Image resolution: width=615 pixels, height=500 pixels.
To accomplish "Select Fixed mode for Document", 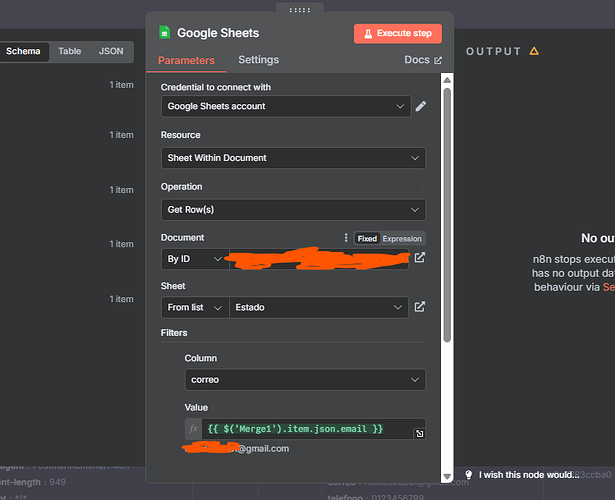I will tap(367, 239).
